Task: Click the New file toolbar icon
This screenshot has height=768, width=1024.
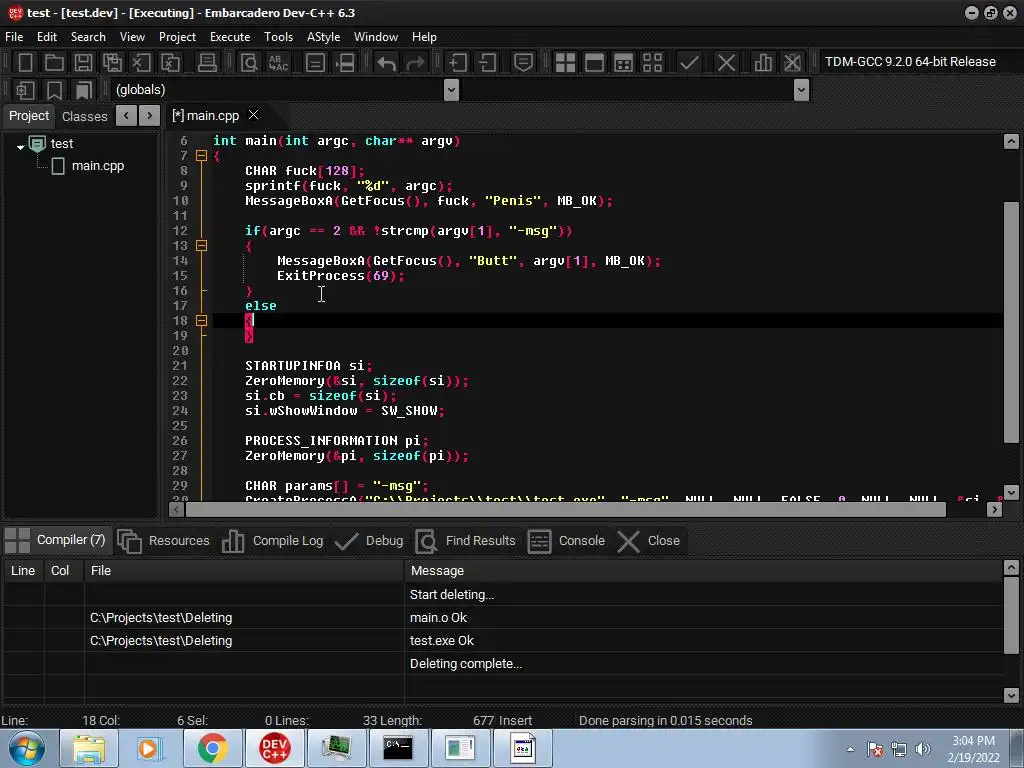Action: pyautogui.click(x=25, y=63)
